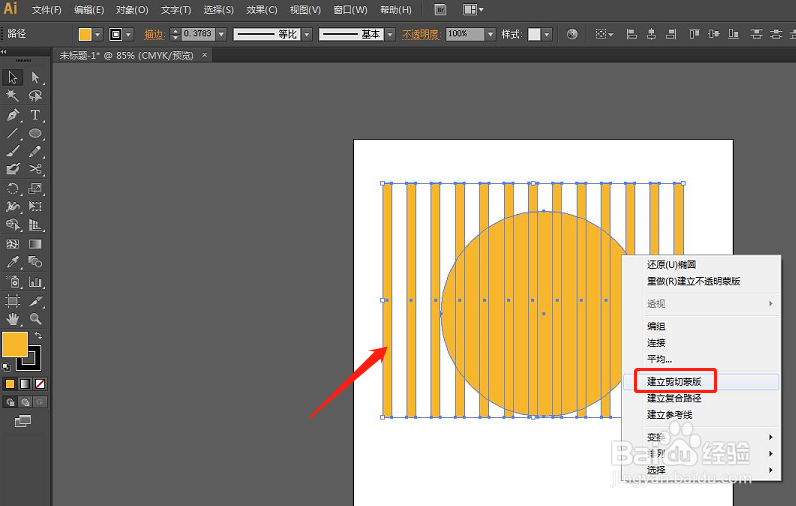The height and width of the screenshot is (506, 796).
Task: Open the 文件(F) menu
Action: point(46,10)
